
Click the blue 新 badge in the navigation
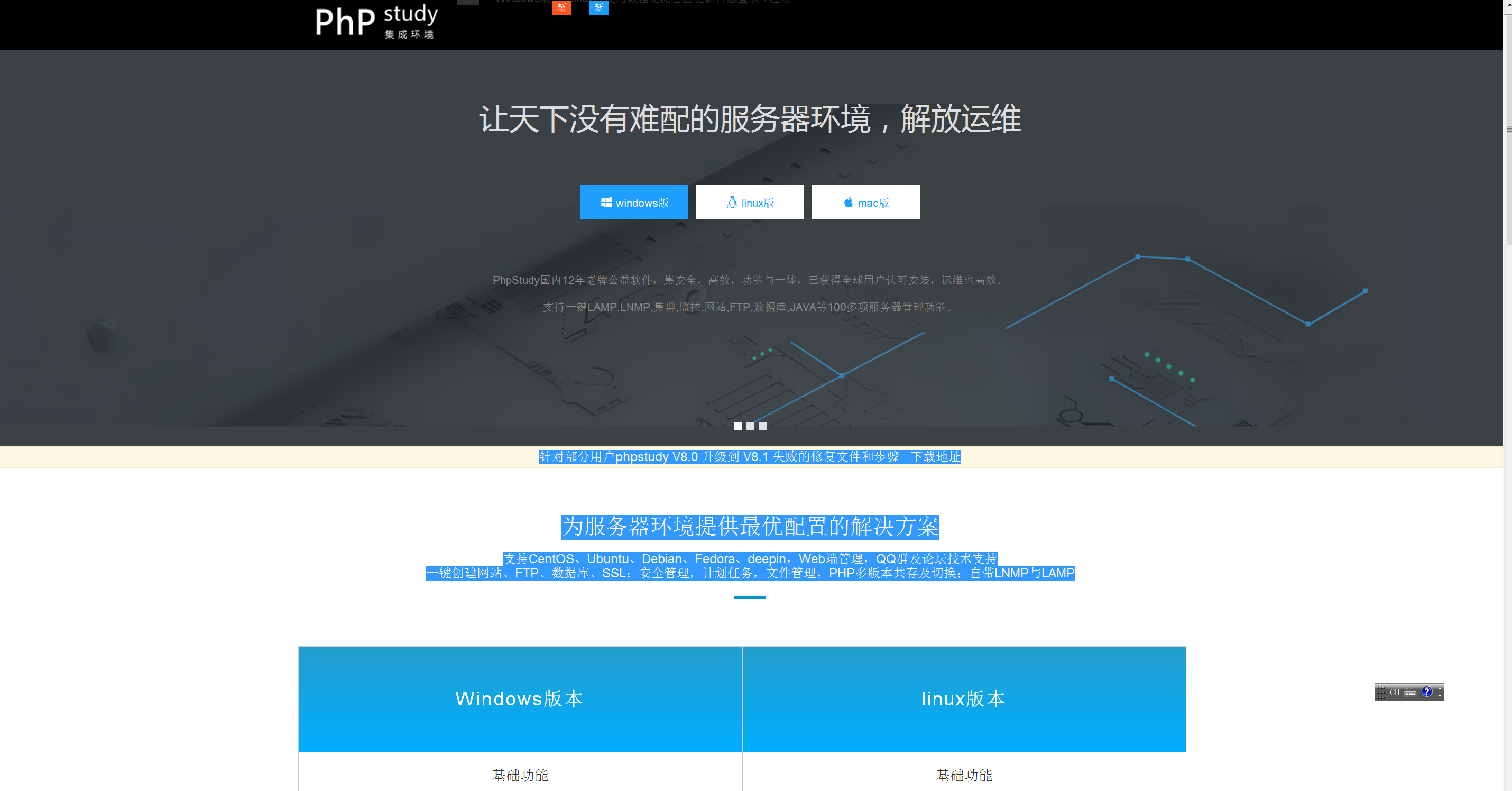pyautogui.click(x=598, y=7)
